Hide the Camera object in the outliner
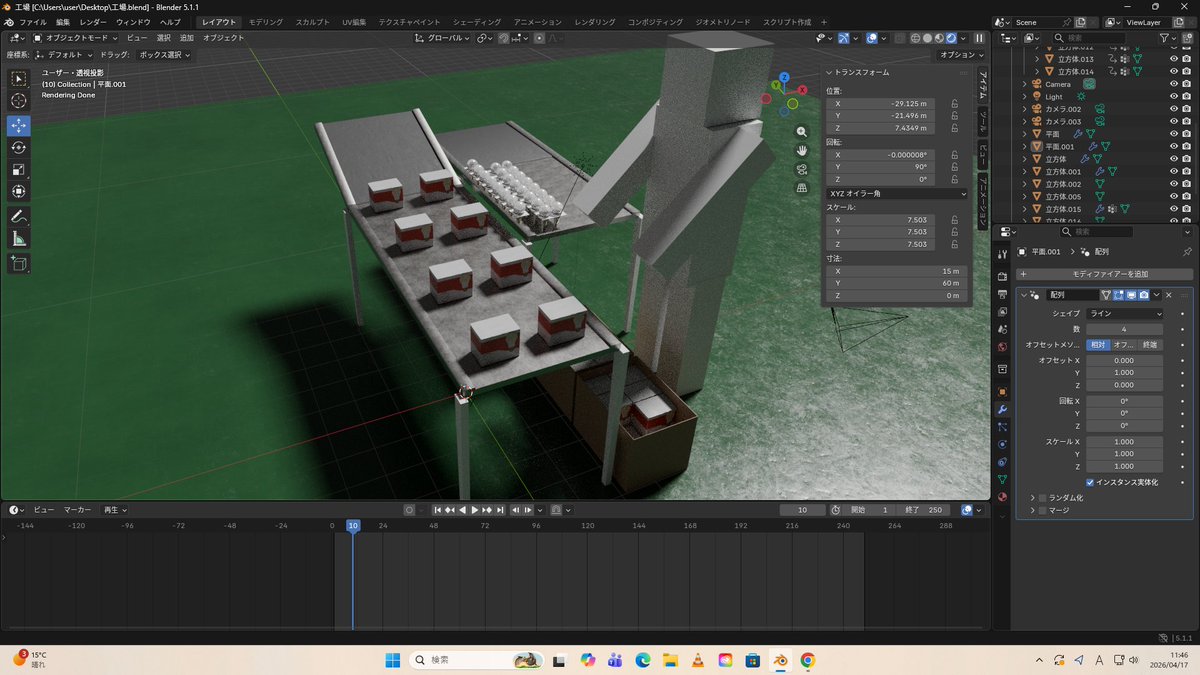This screenshot has width=1200, height=675. click(1174, 84)
